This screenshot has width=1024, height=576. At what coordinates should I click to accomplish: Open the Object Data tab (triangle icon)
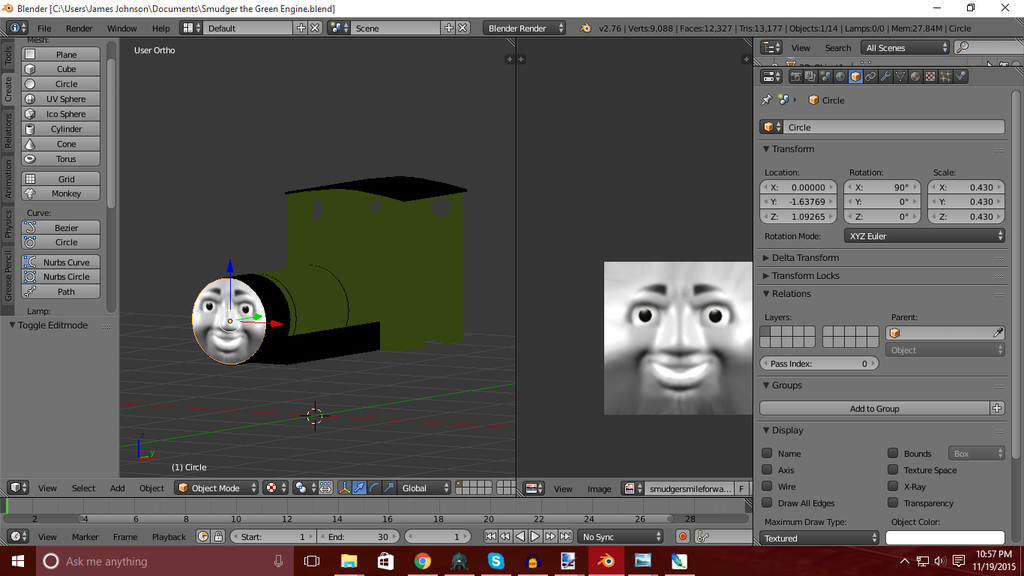pos(901,76)
